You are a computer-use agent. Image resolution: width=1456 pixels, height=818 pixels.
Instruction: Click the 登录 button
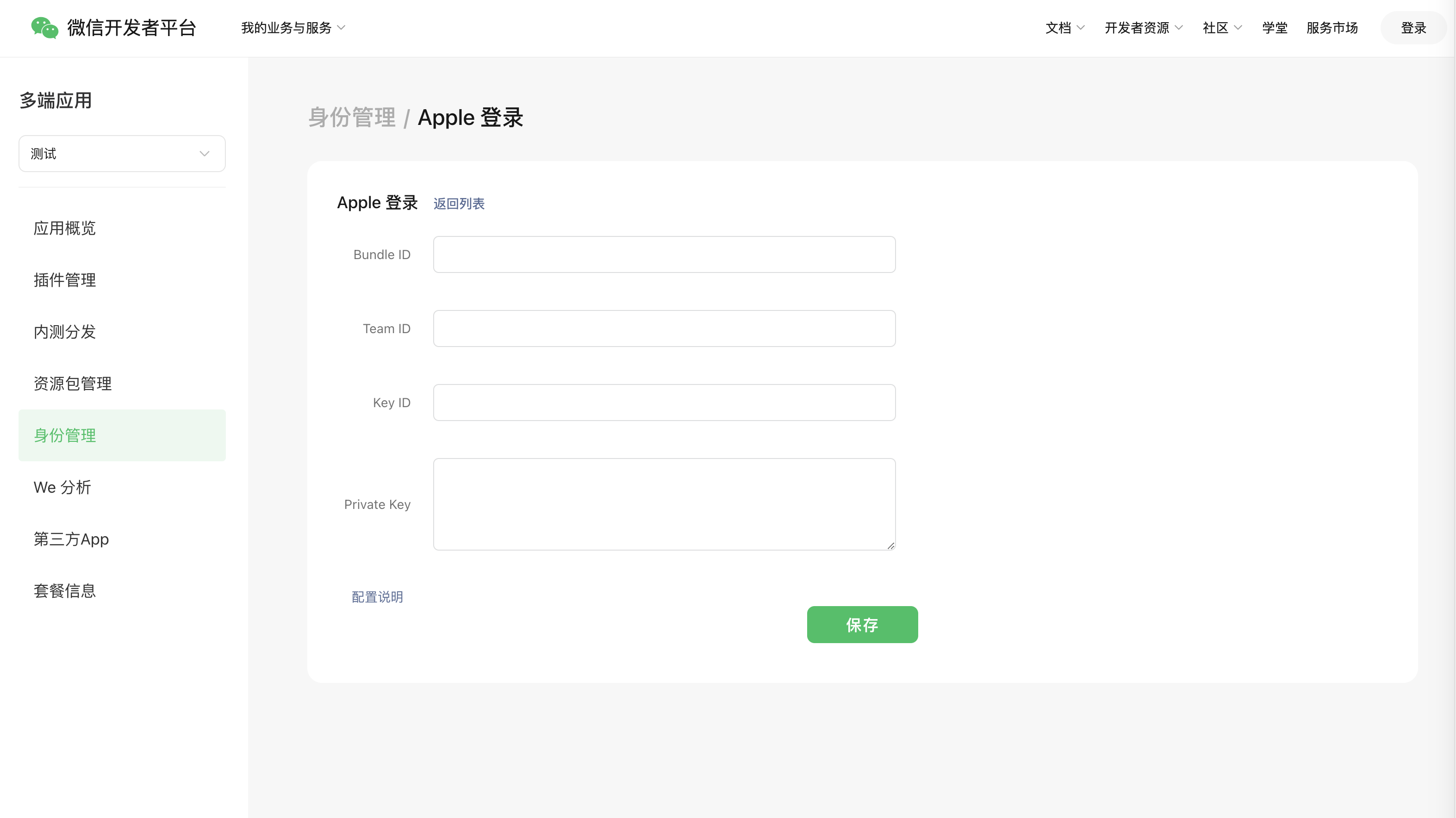pos(1413,28)
